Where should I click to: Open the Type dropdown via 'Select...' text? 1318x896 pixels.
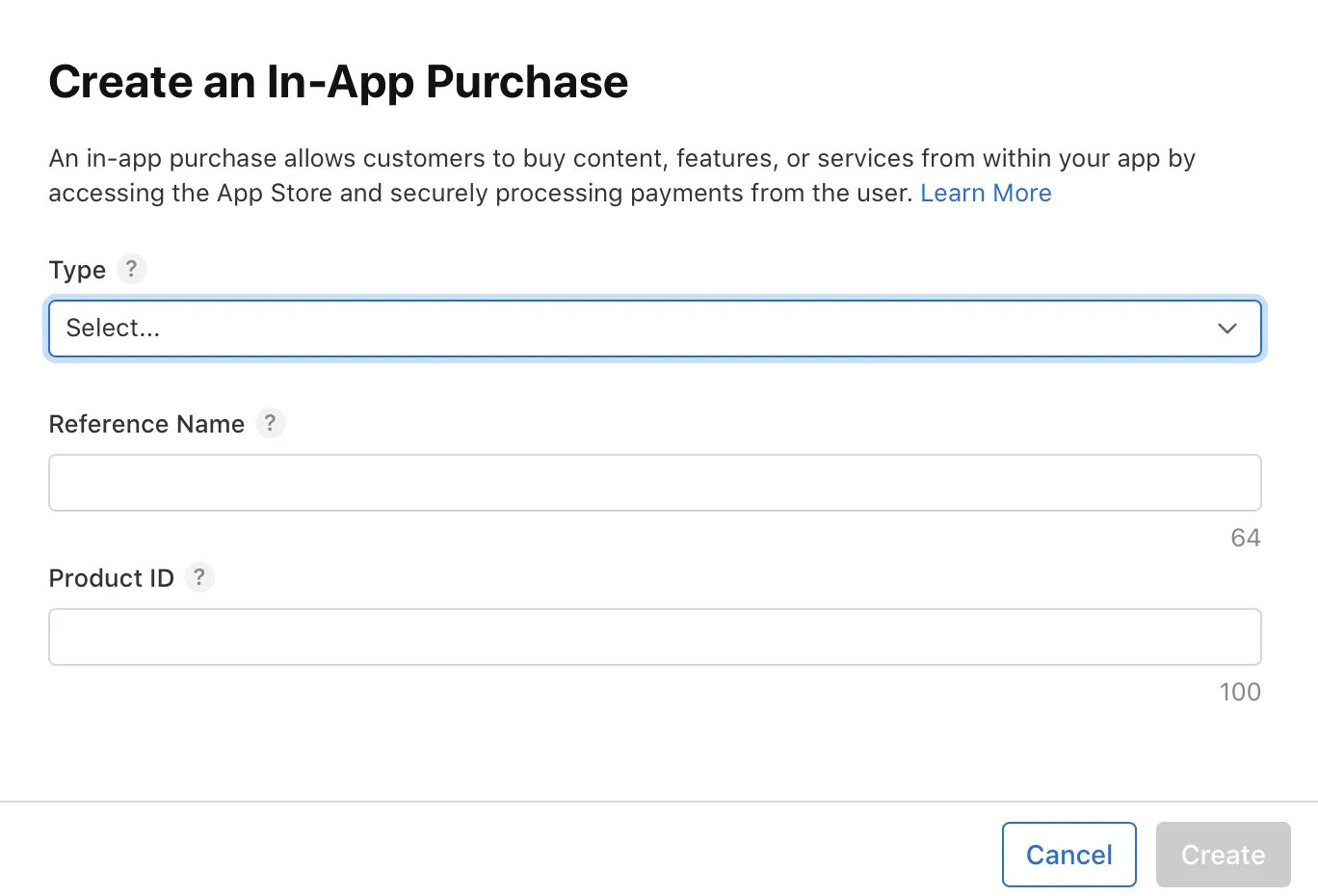tap(113, 329)
